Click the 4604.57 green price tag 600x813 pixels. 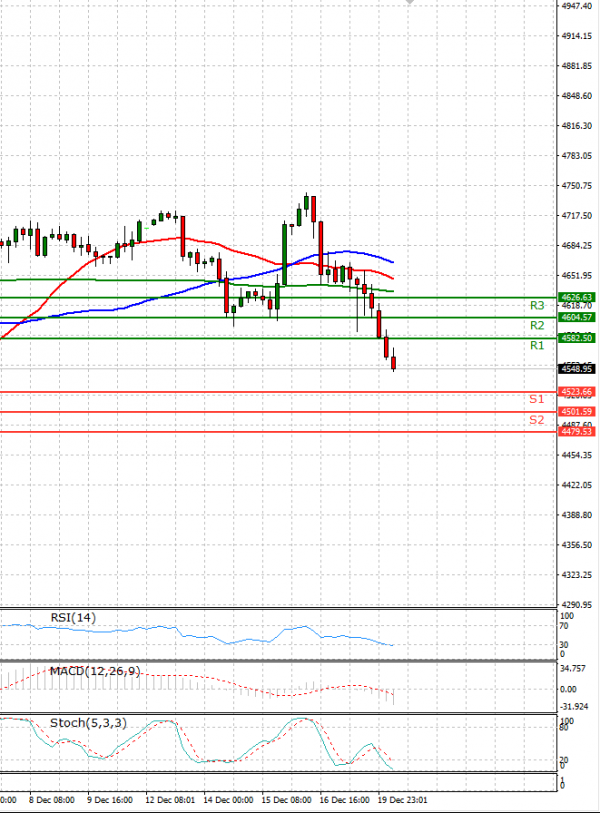click(576, 317)
